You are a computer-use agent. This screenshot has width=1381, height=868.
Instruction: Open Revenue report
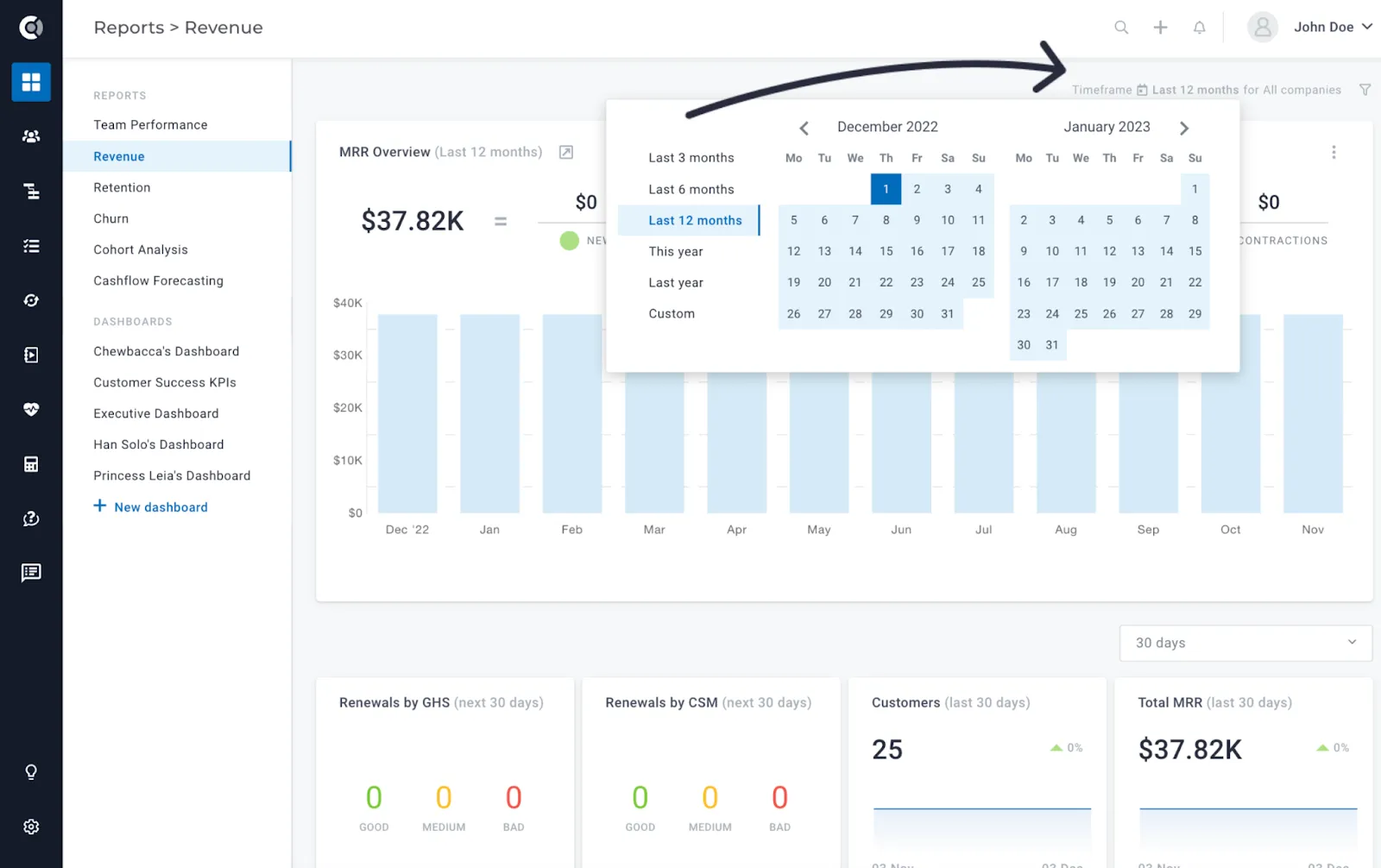point(177,156)
